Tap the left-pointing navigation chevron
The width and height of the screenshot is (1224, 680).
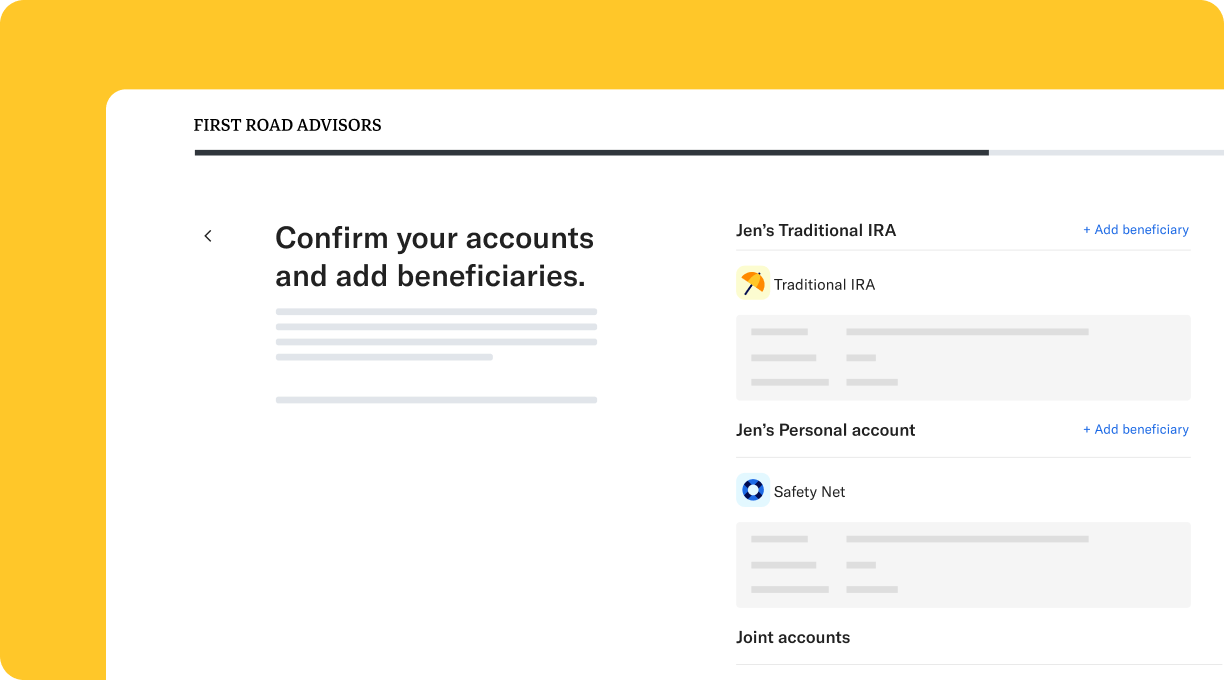pos(207,235)
